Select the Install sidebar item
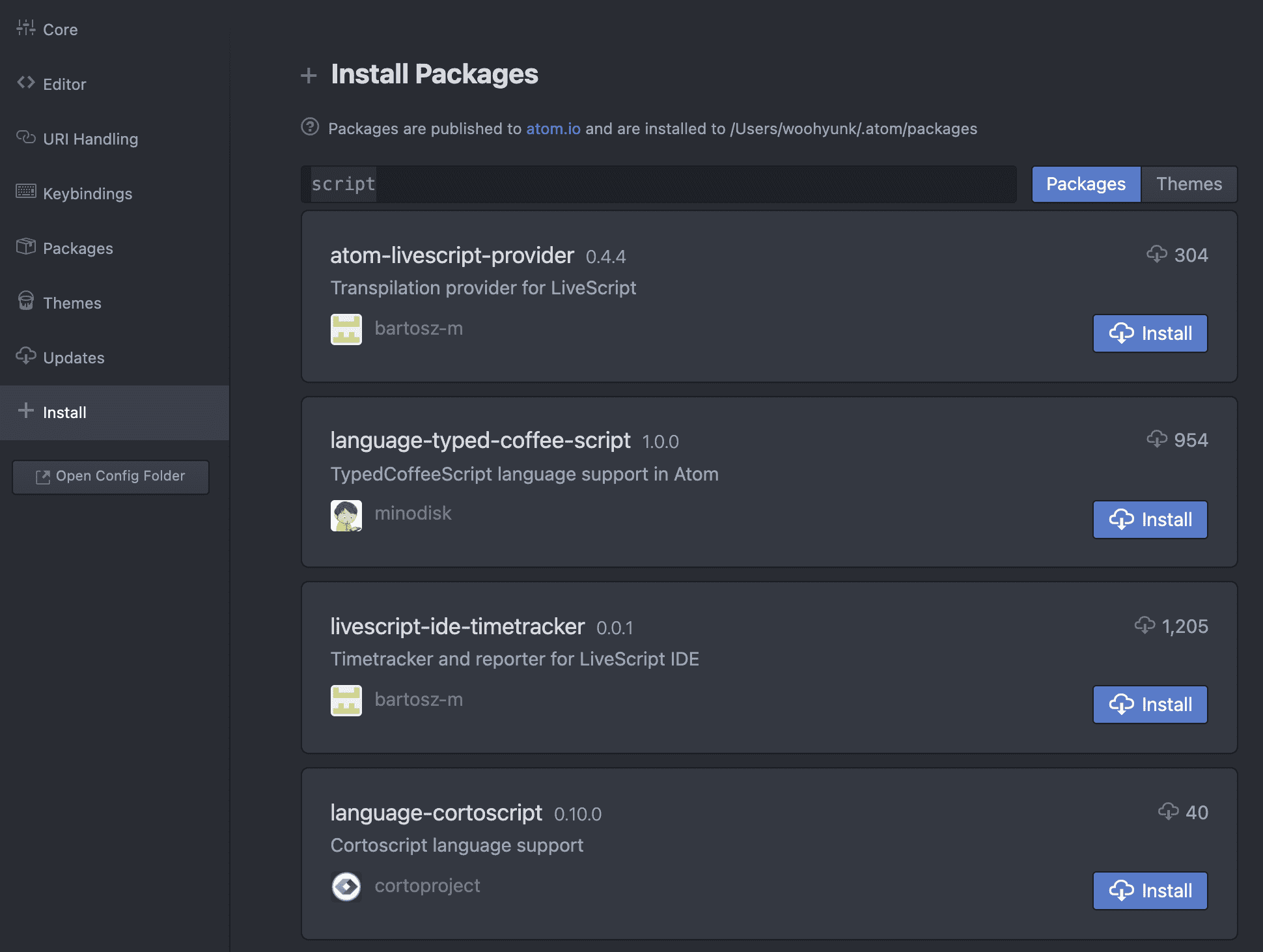 click(114, 412)
